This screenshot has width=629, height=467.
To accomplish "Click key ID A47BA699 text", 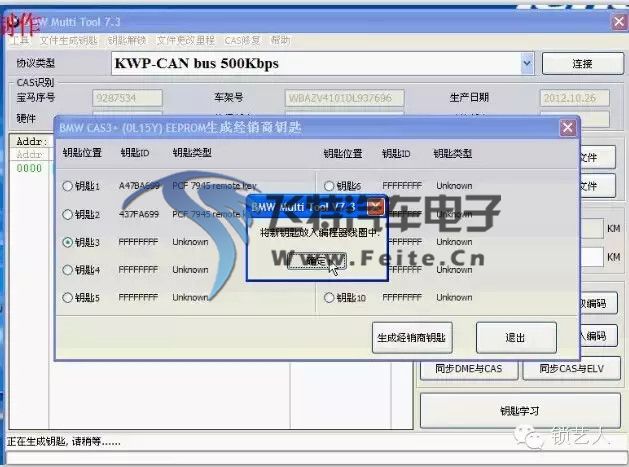I will coord(139,186).
